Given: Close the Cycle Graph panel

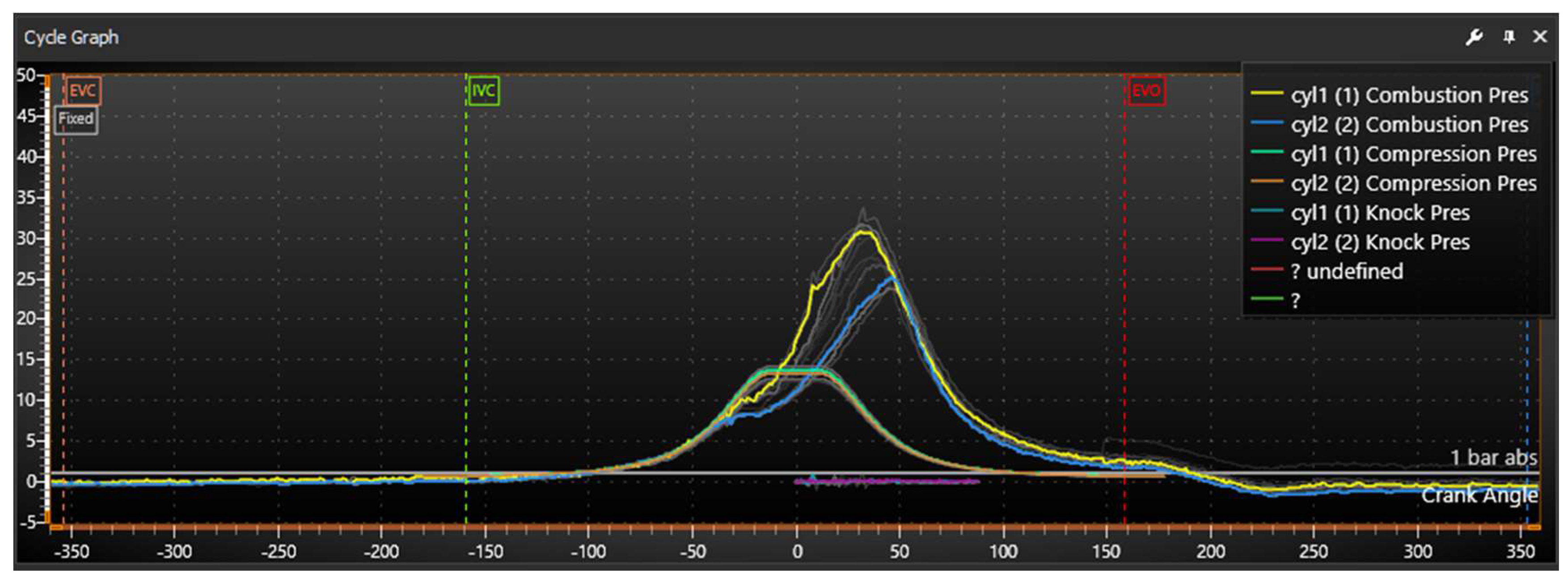Looking at the screenshot, I should point(1540,38).
